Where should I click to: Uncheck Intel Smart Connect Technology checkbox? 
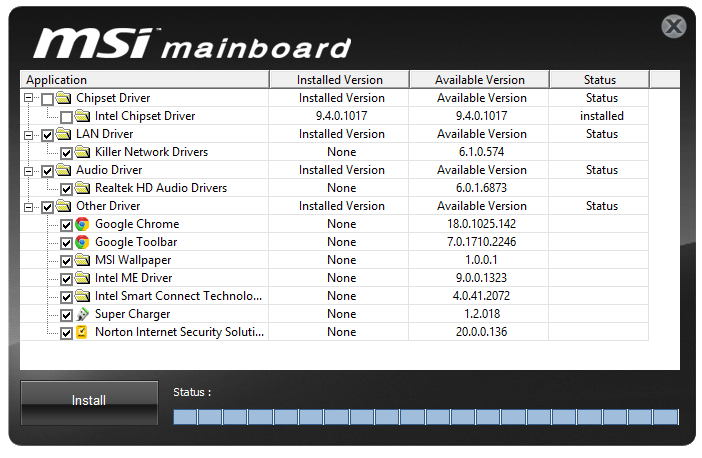pyautogui.click(x=66, y=297)
